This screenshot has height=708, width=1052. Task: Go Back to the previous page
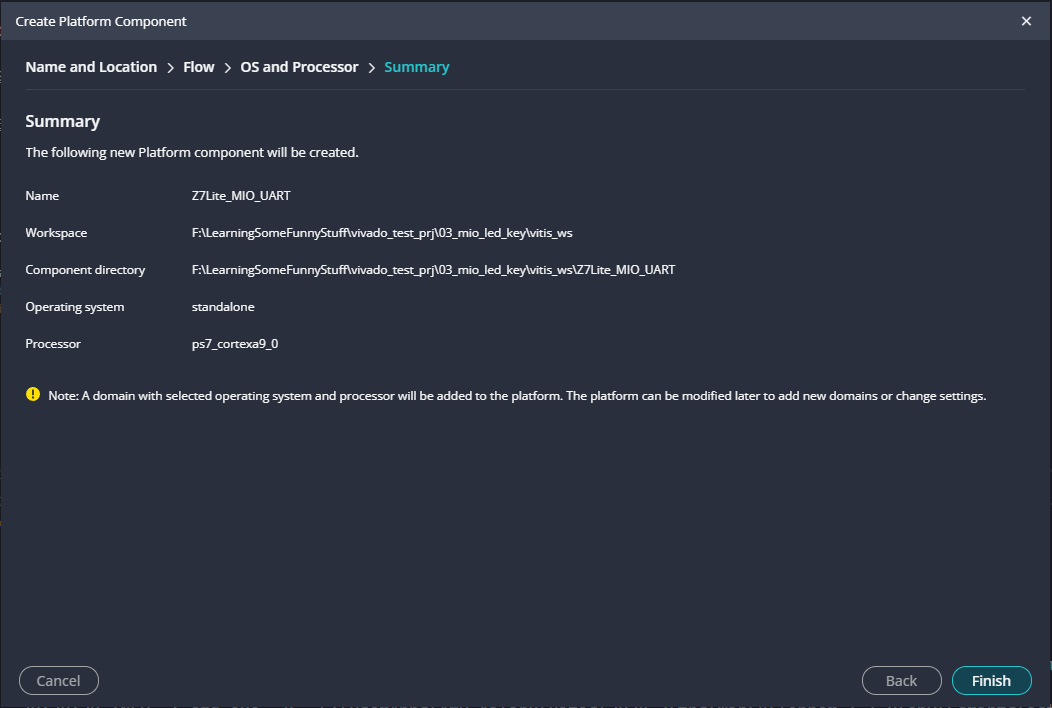point(901,680)
